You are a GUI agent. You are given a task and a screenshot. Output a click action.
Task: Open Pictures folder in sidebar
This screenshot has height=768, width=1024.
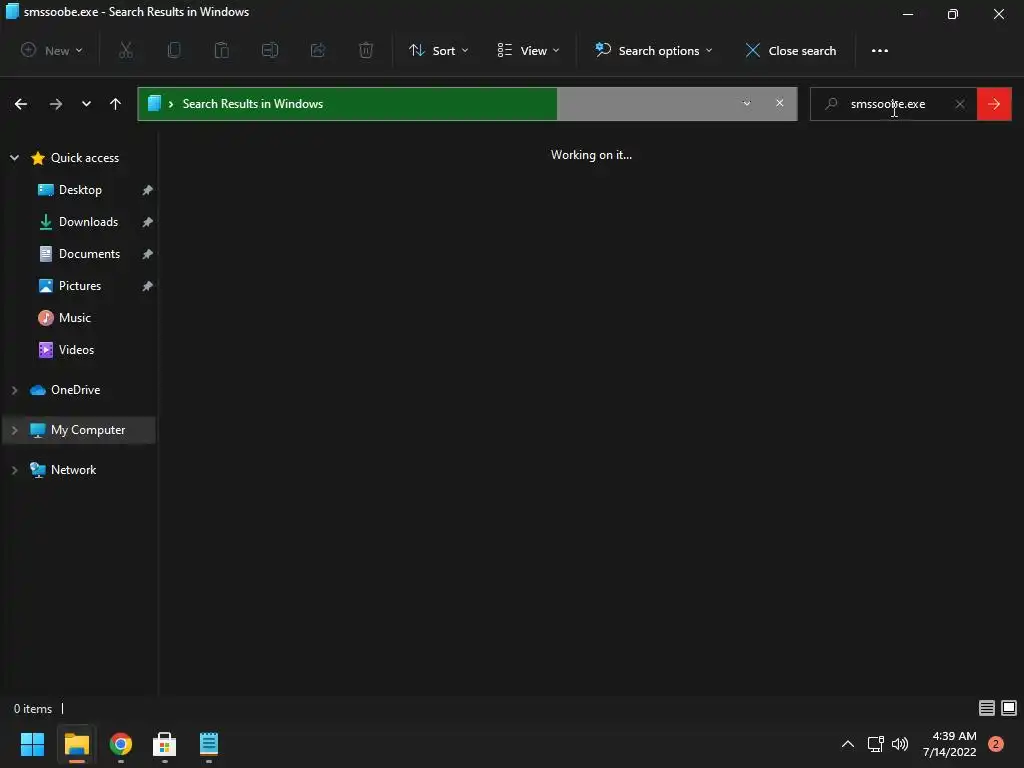point(80,285)
